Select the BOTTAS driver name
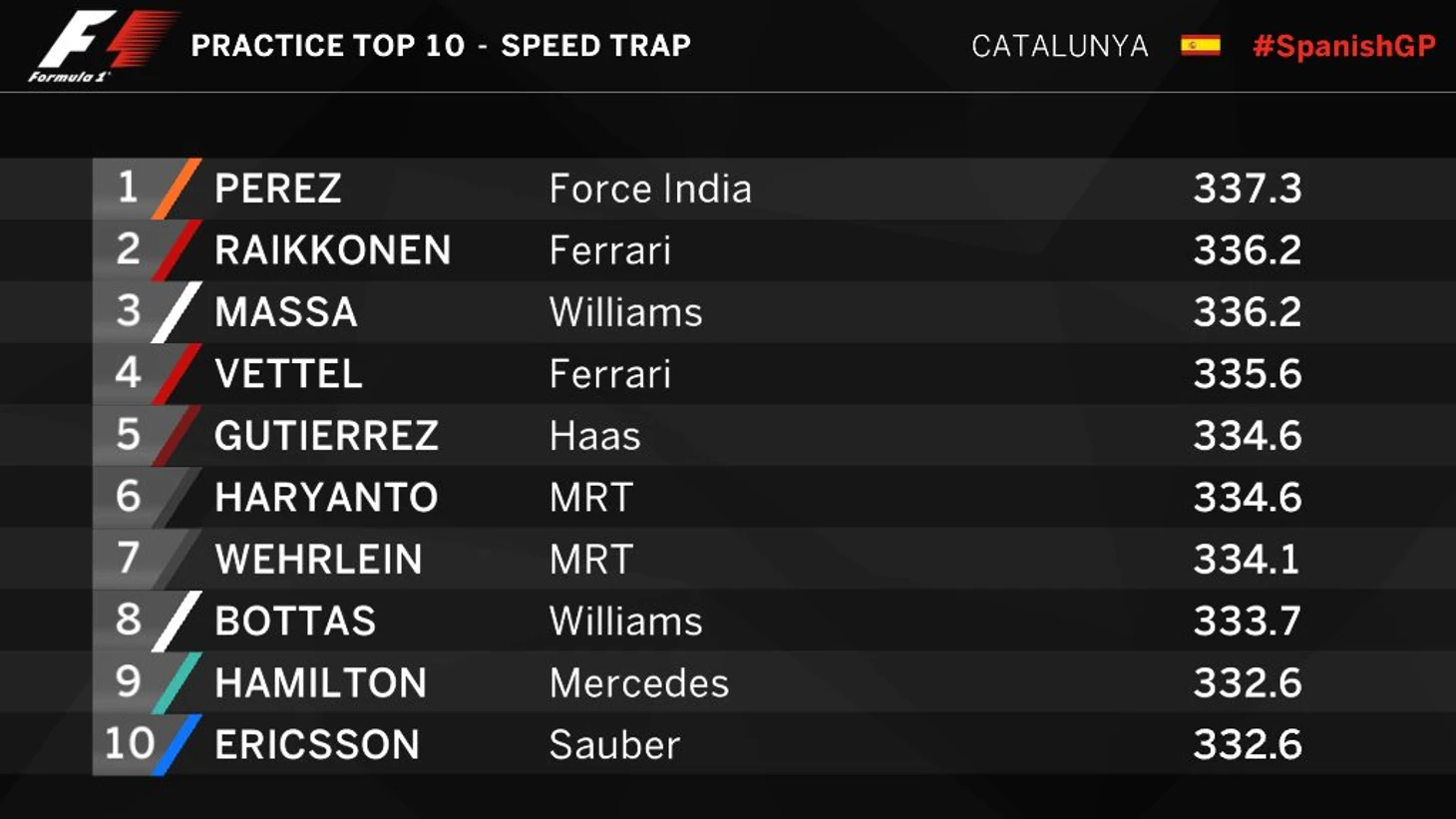 pos(295,621)
